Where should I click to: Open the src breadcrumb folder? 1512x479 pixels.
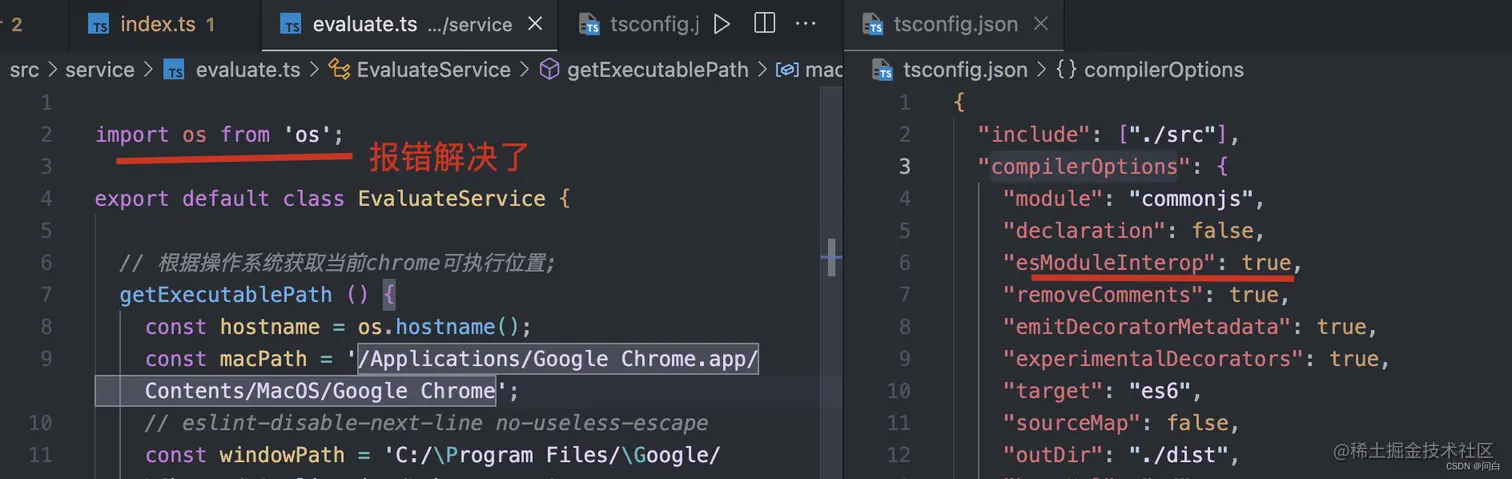23,69
